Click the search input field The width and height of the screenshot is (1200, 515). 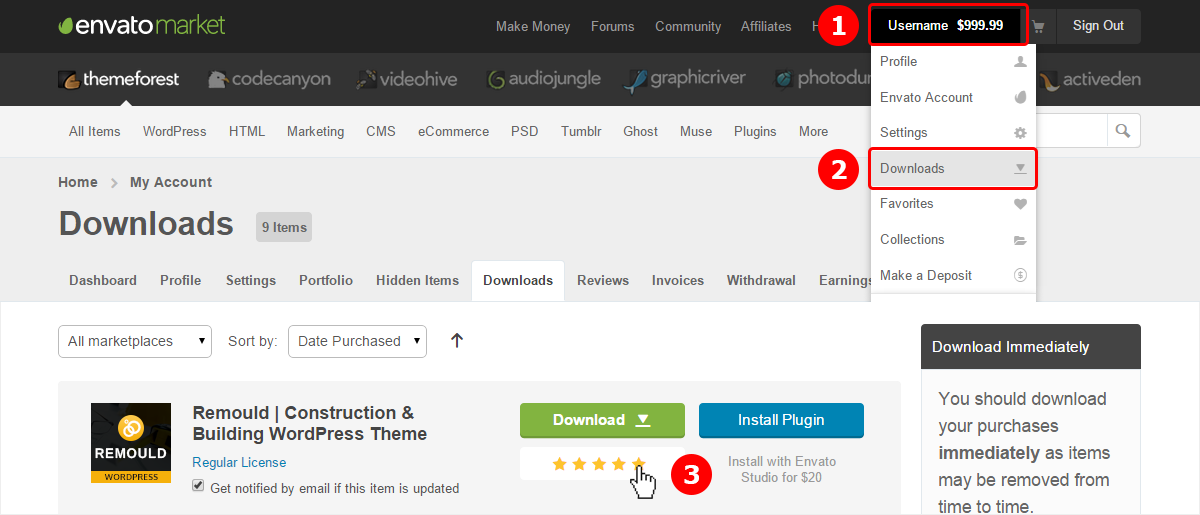pos(1070,131)
